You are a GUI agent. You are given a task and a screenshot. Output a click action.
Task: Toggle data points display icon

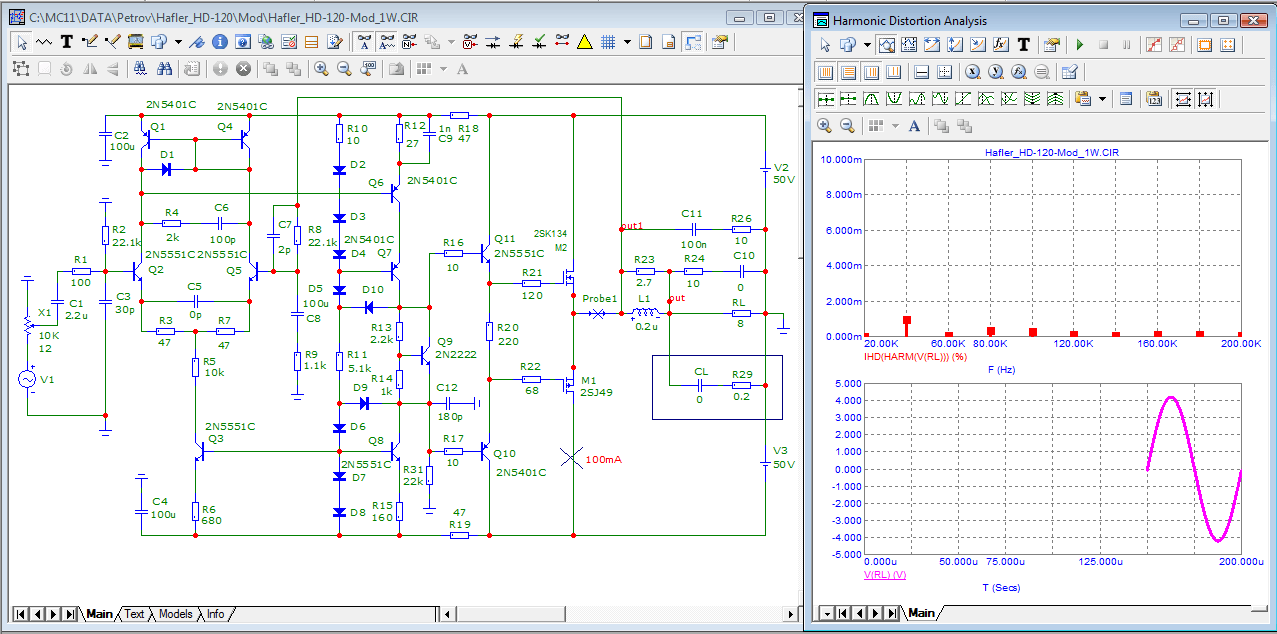pyautogui.click(x=1154, y=45)
